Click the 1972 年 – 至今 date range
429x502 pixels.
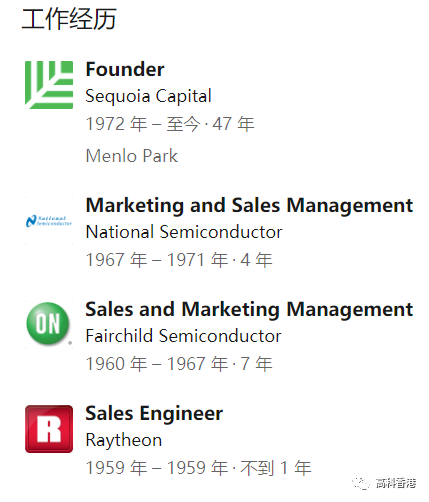[x=143, y=124]
